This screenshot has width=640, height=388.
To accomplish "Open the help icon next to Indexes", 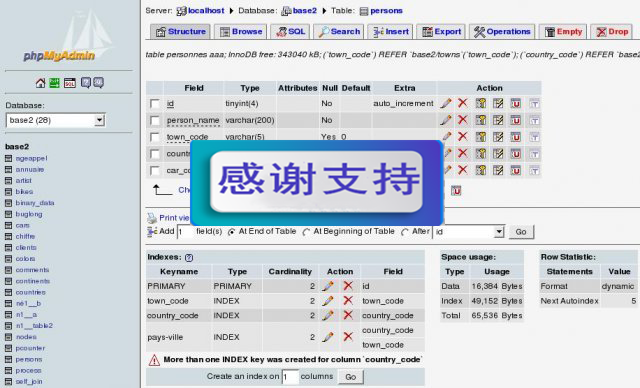I will (x=189, y=257).
